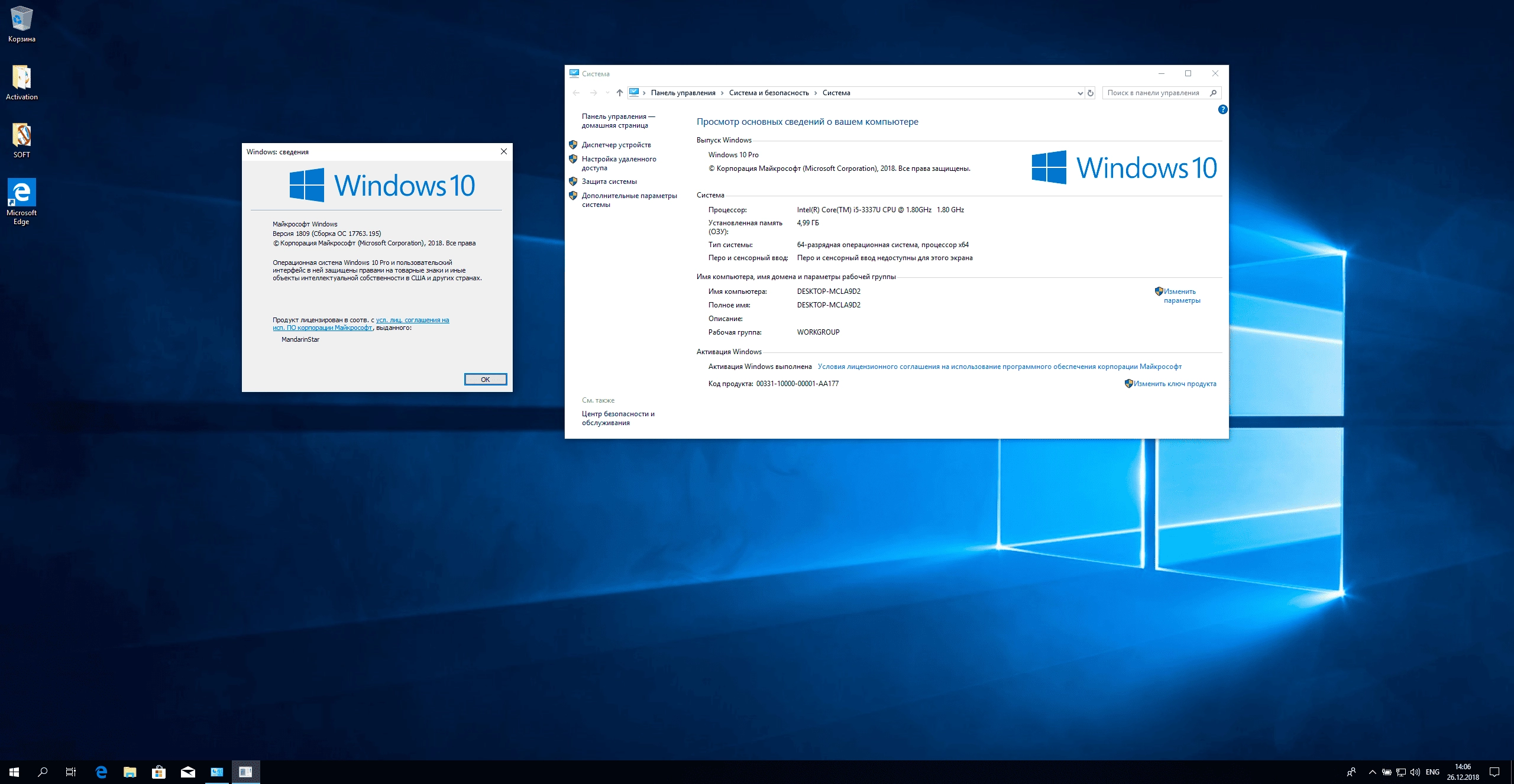
Task: Open the Windows Start menu
Action: pyautogui.click(x=14, y=772)
